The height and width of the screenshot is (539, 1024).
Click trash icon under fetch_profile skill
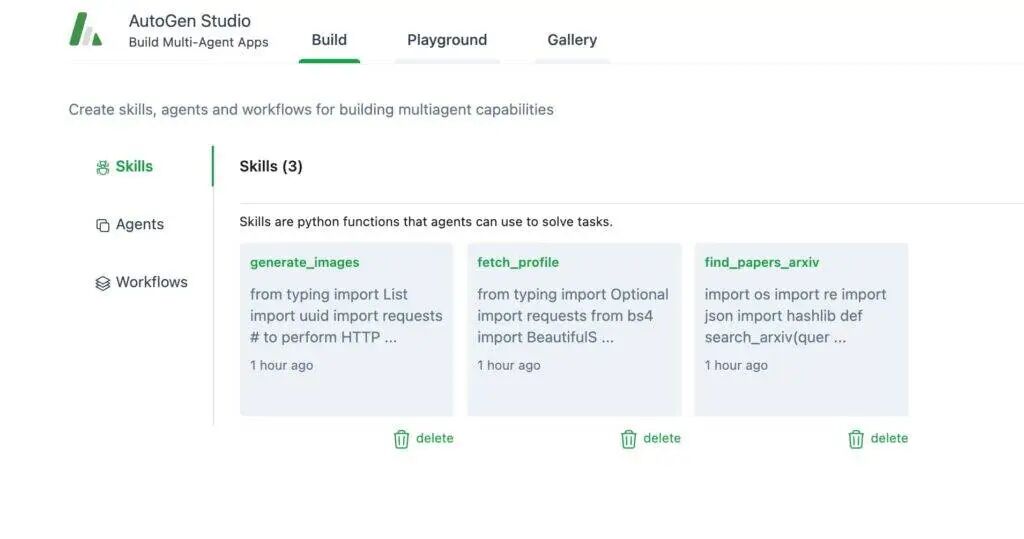click(x=628, y=439)
